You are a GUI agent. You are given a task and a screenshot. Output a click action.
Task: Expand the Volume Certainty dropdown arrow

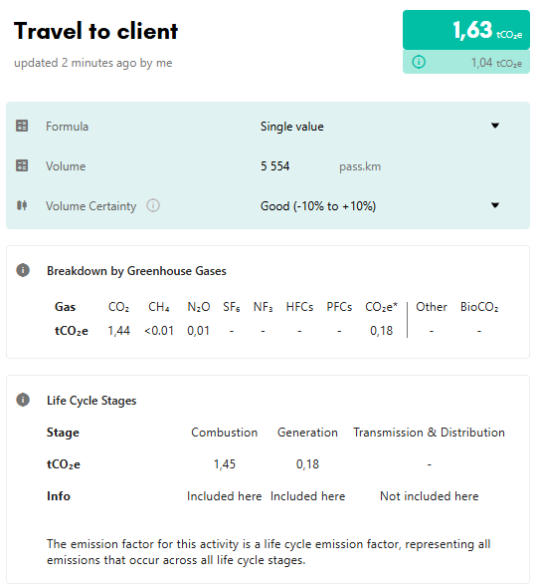point(495,205)
